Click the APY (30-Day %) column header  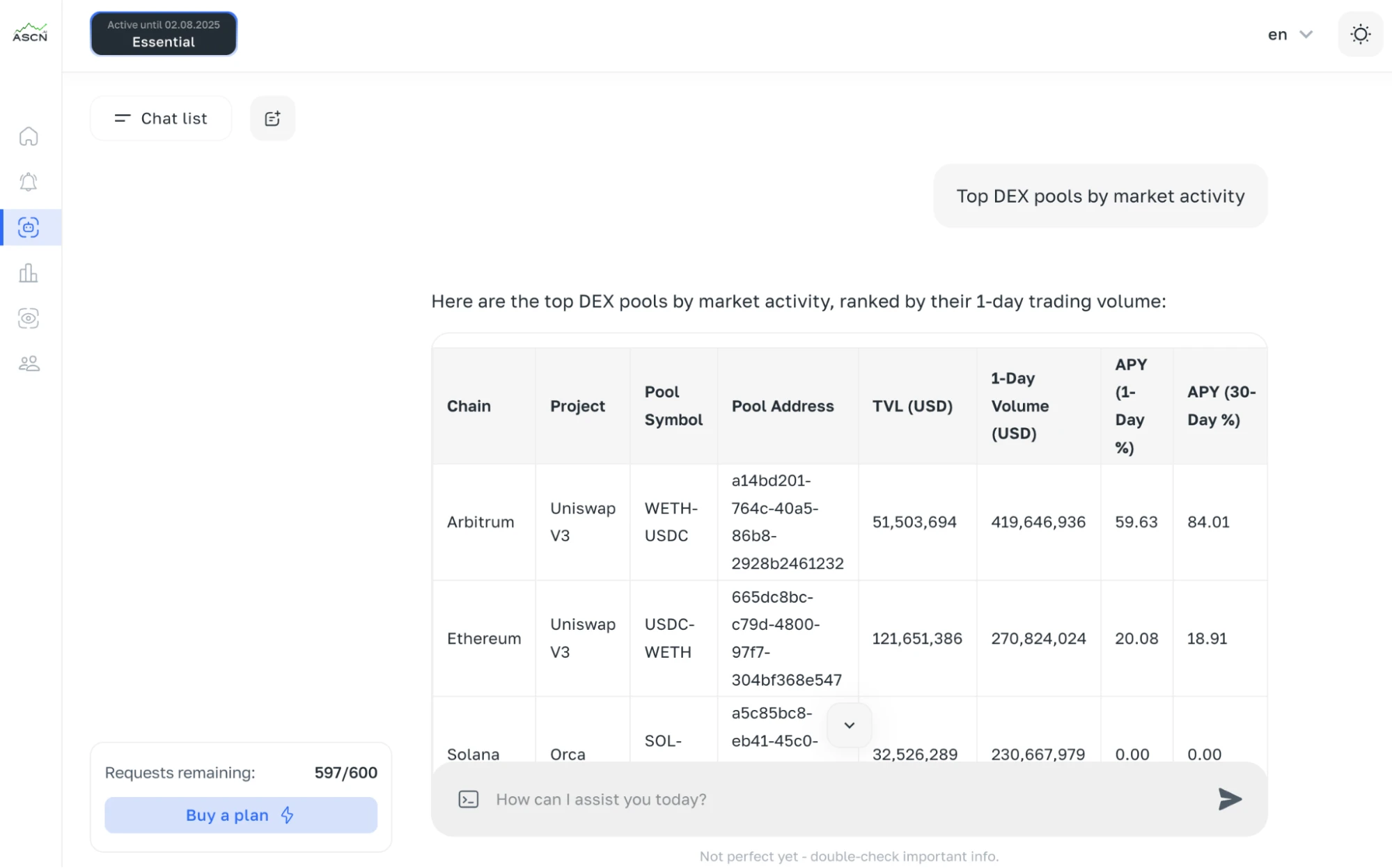[1221, 406]
